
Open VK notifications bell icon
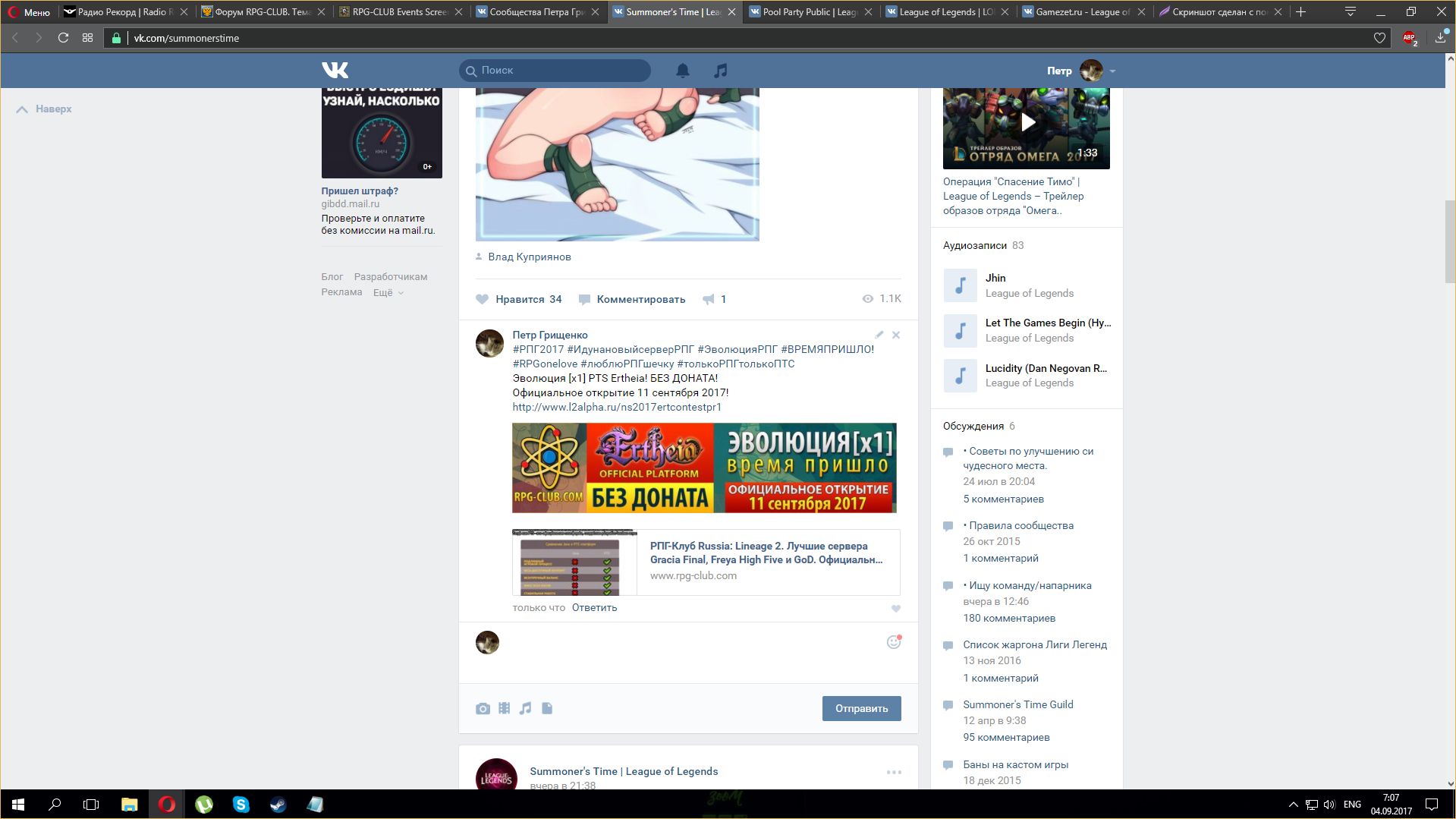tap(683, 71)
